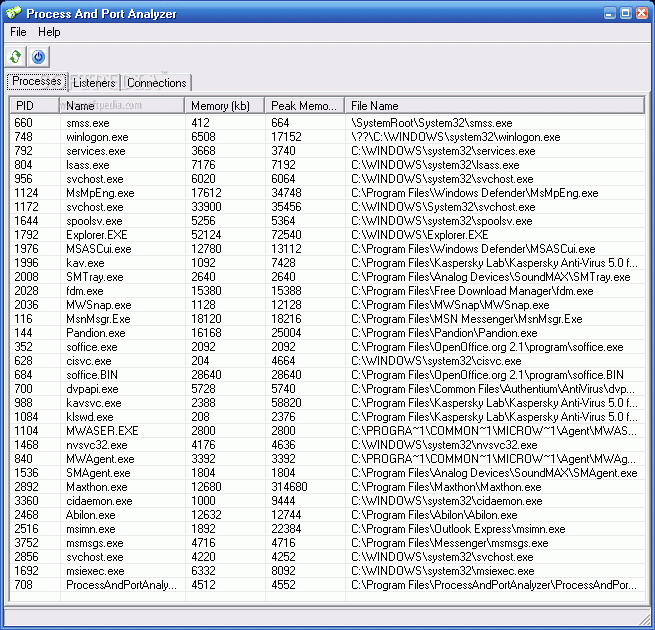Switch to the Listeners tab

pyautogui.click(x=94, y=83)
